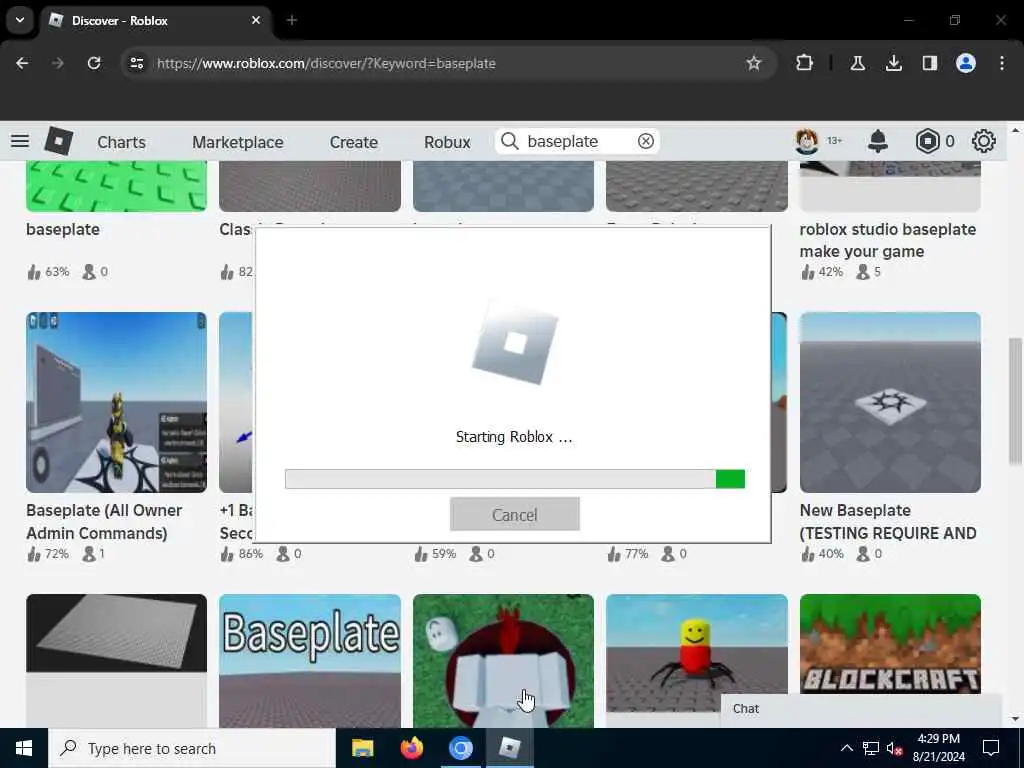Open the browser extensions puzzle icon
1024x768 pixels.
tap(805, 63)
